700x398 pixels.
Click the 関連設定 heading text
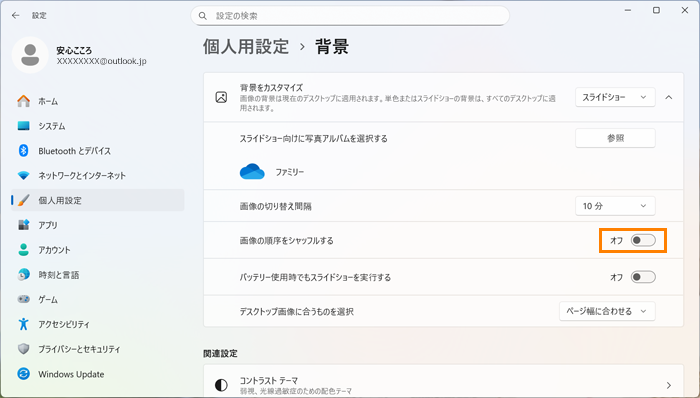[221, 353]
